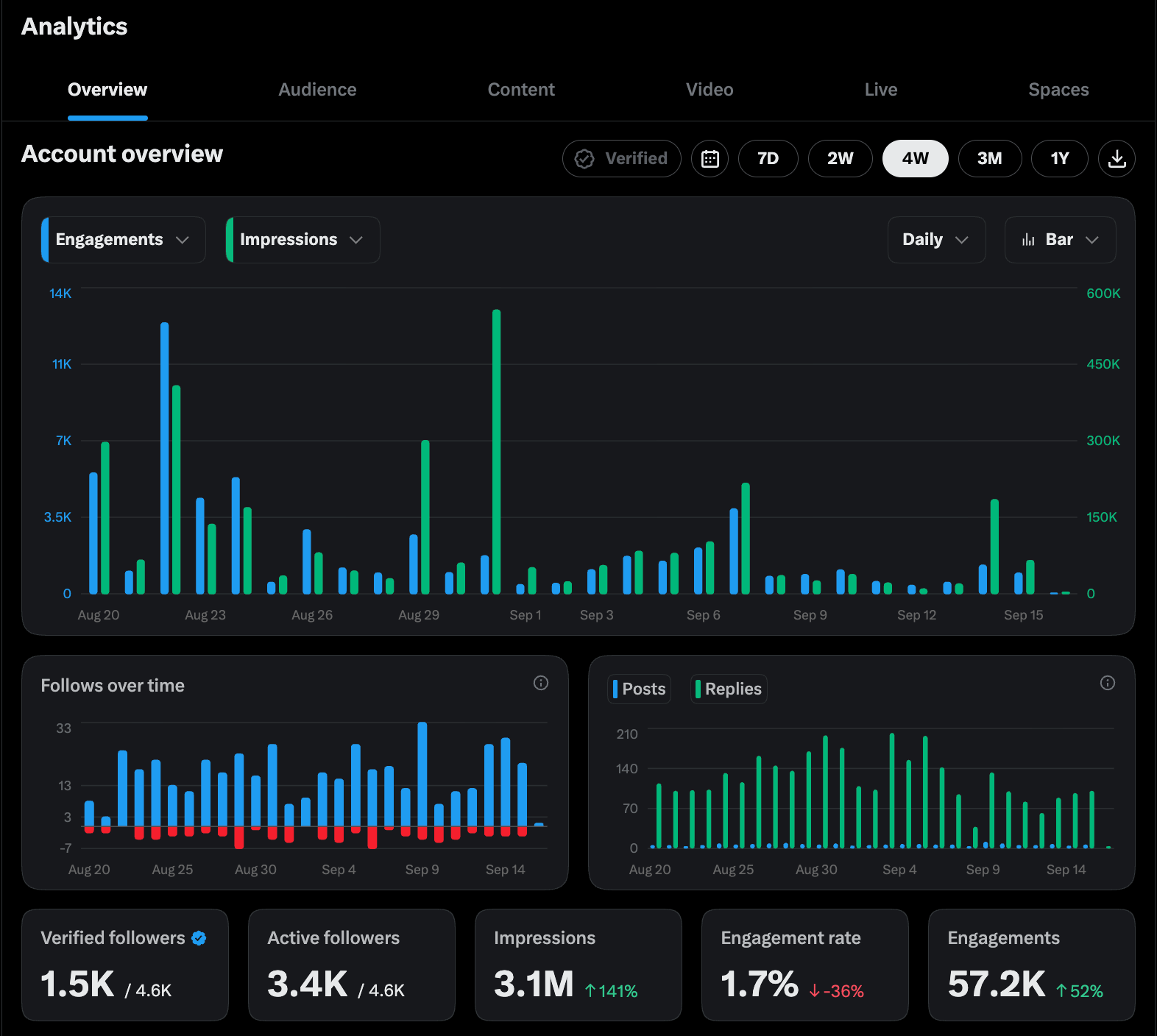Open the Daily granularity dropdown
Screen dimensions: 1157x1036
point(936,240)
